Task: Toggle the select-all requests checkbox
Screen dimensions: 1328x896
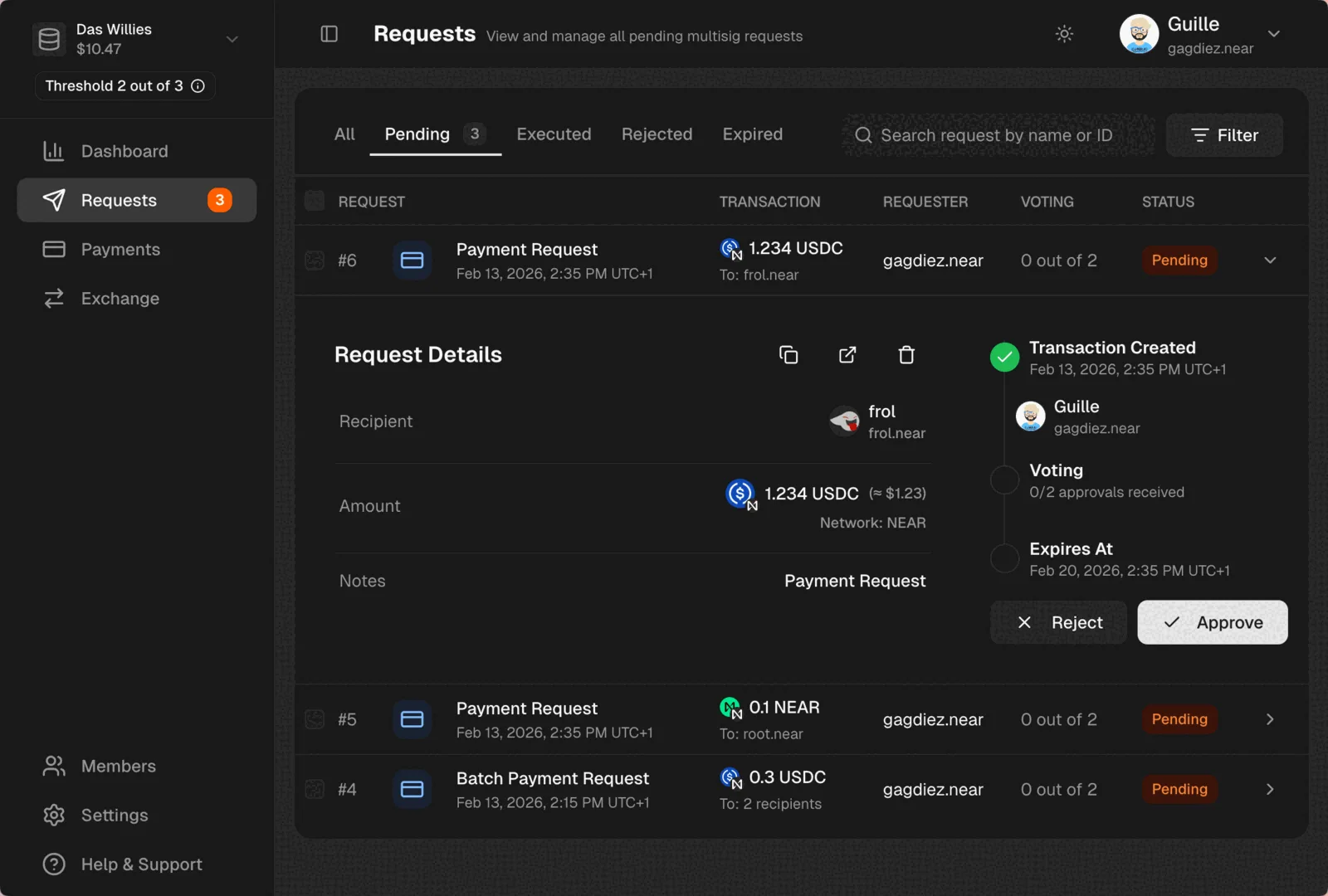Action: click(x=315, y=201)
